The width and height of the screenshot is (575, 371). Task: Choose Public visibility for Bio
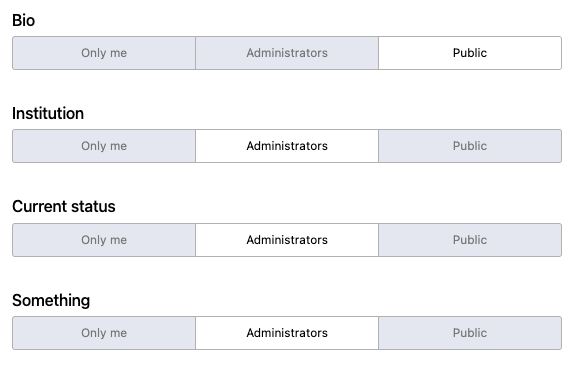coord(470,53)
